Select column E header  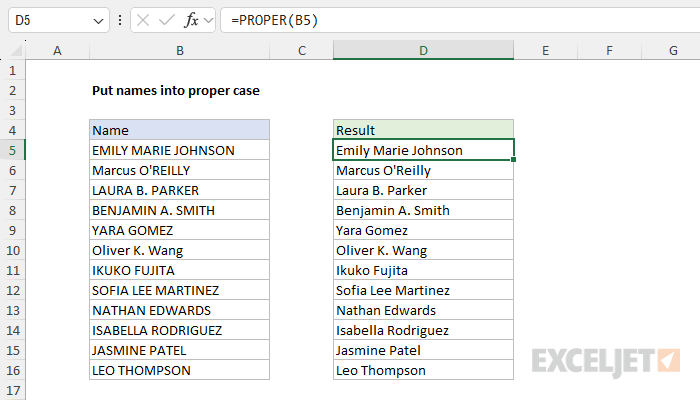546,50
